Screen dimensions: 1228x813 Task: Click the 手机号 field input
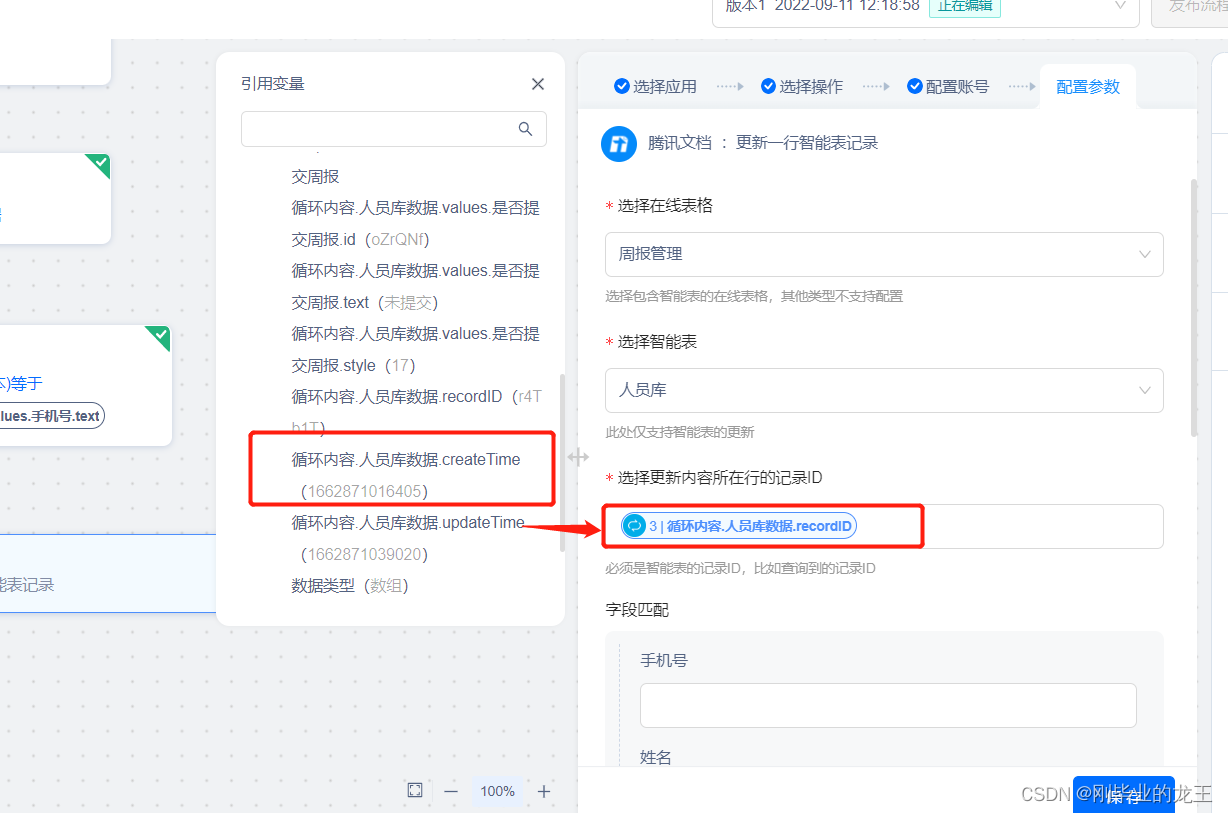point(888,705)
